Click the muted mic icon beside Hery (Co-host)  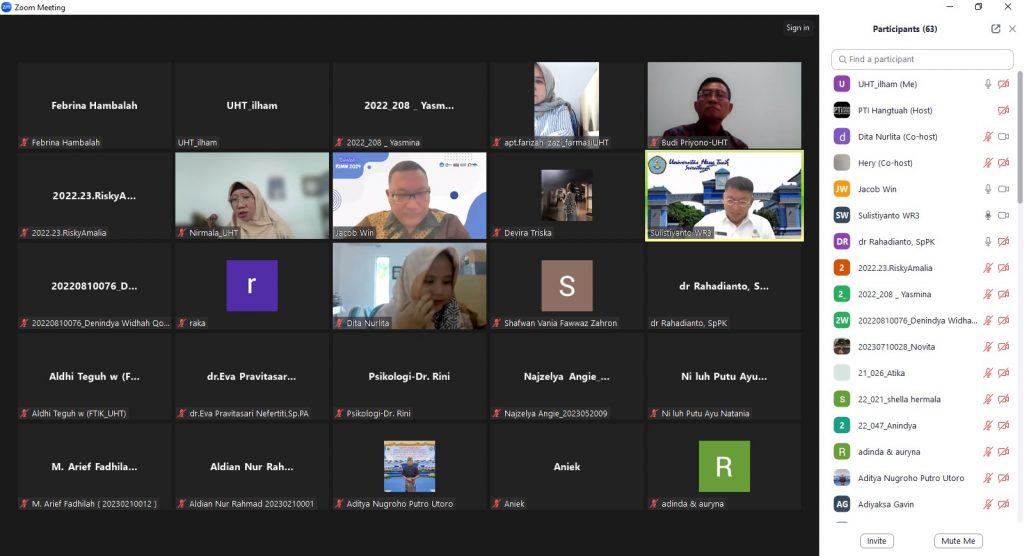988,162
